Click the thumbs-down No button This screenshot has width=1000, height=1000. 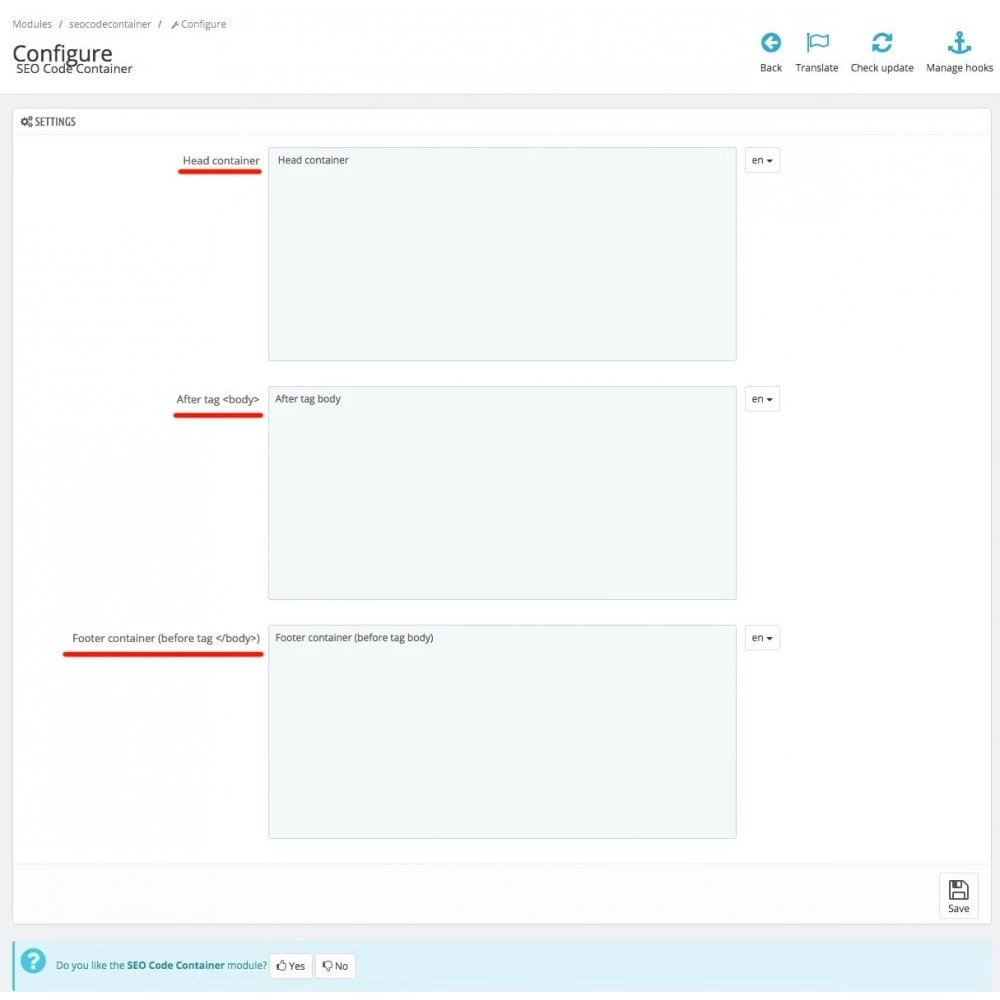[x=335, y=966]
